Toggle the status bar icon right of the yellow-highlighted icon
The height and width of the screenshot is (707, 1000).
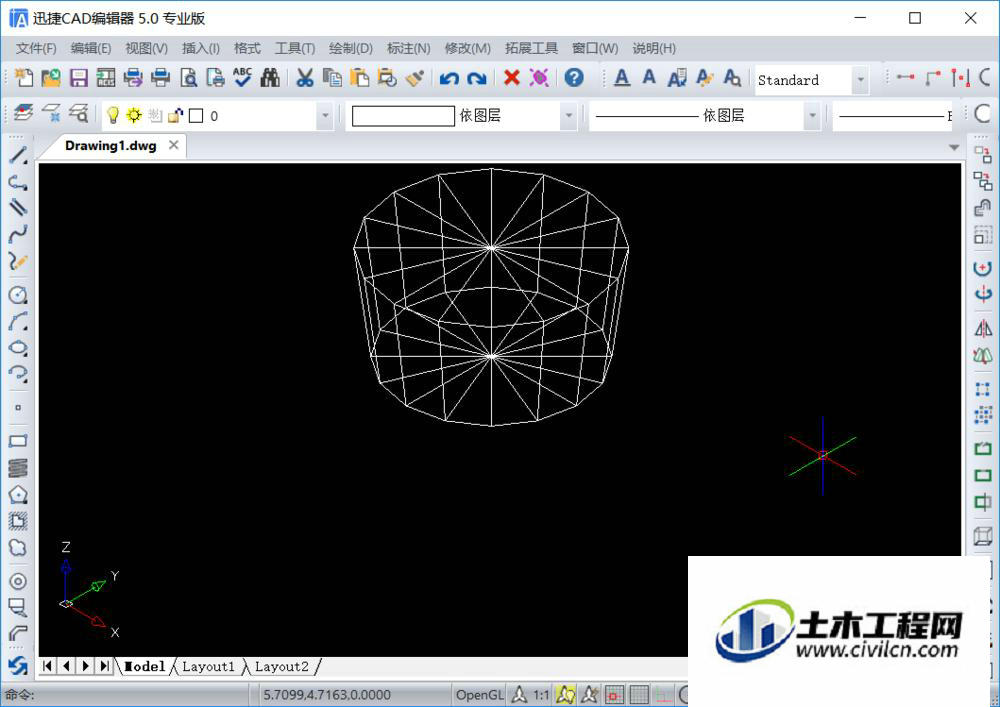[x=590, y=694]
